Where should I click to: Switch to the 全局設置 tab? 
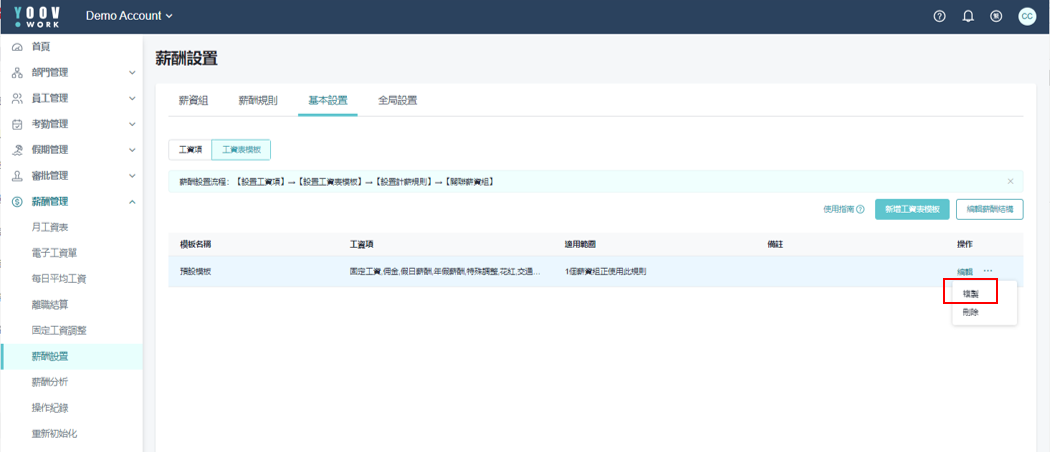tap(398, 101)
